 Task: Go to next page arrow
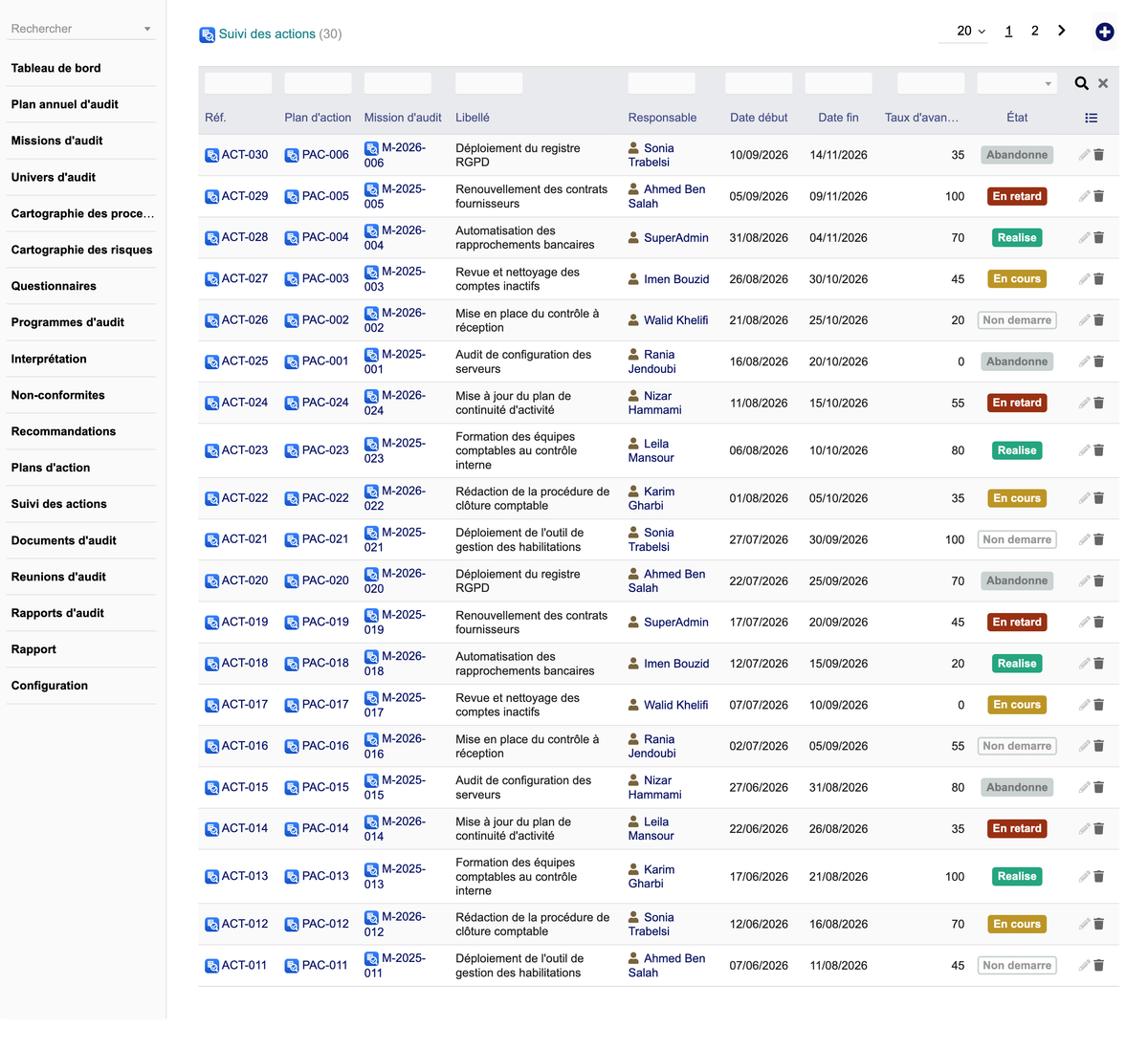pos(1061,31)
